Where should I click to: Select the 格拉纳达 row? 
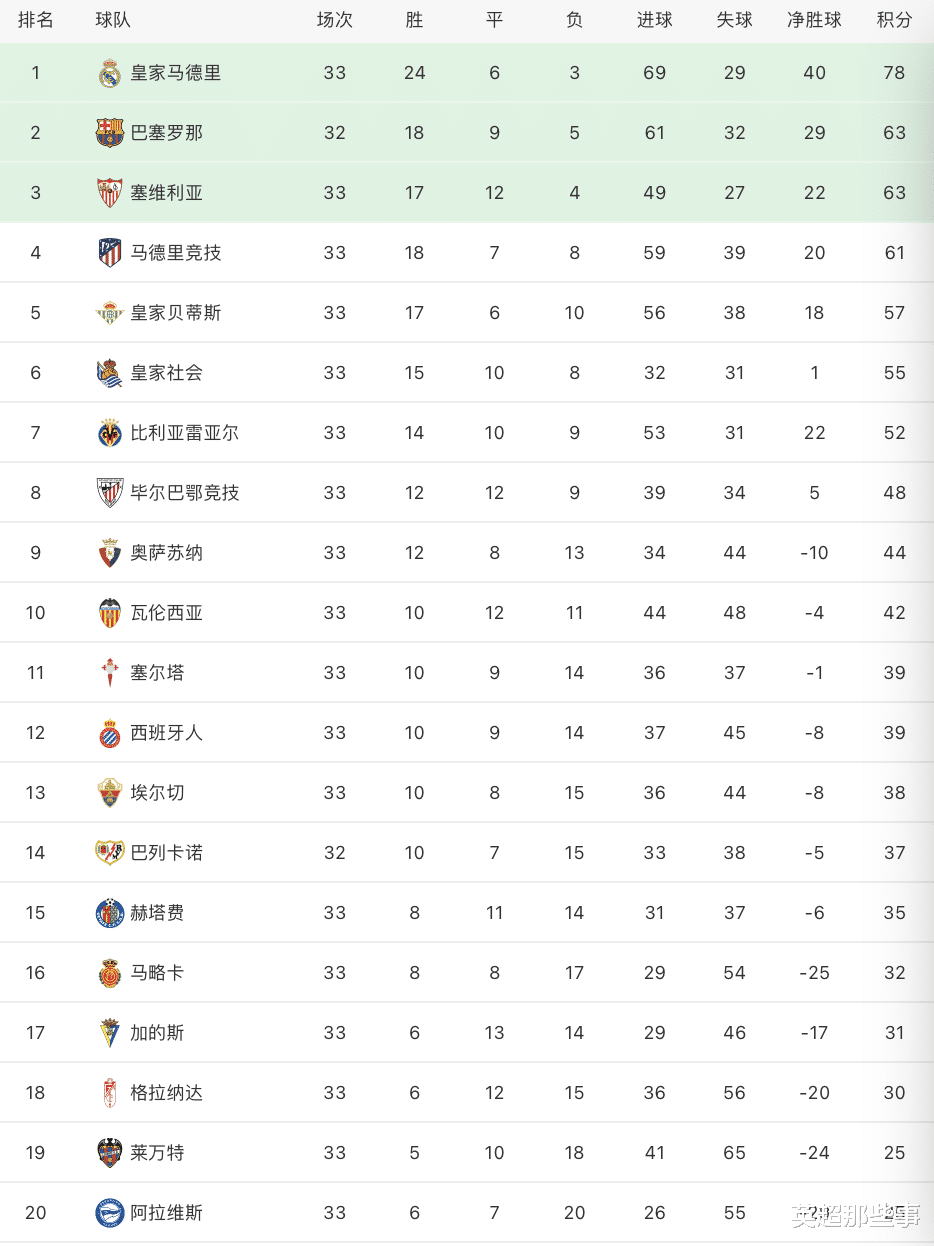tap(467, 1093)
